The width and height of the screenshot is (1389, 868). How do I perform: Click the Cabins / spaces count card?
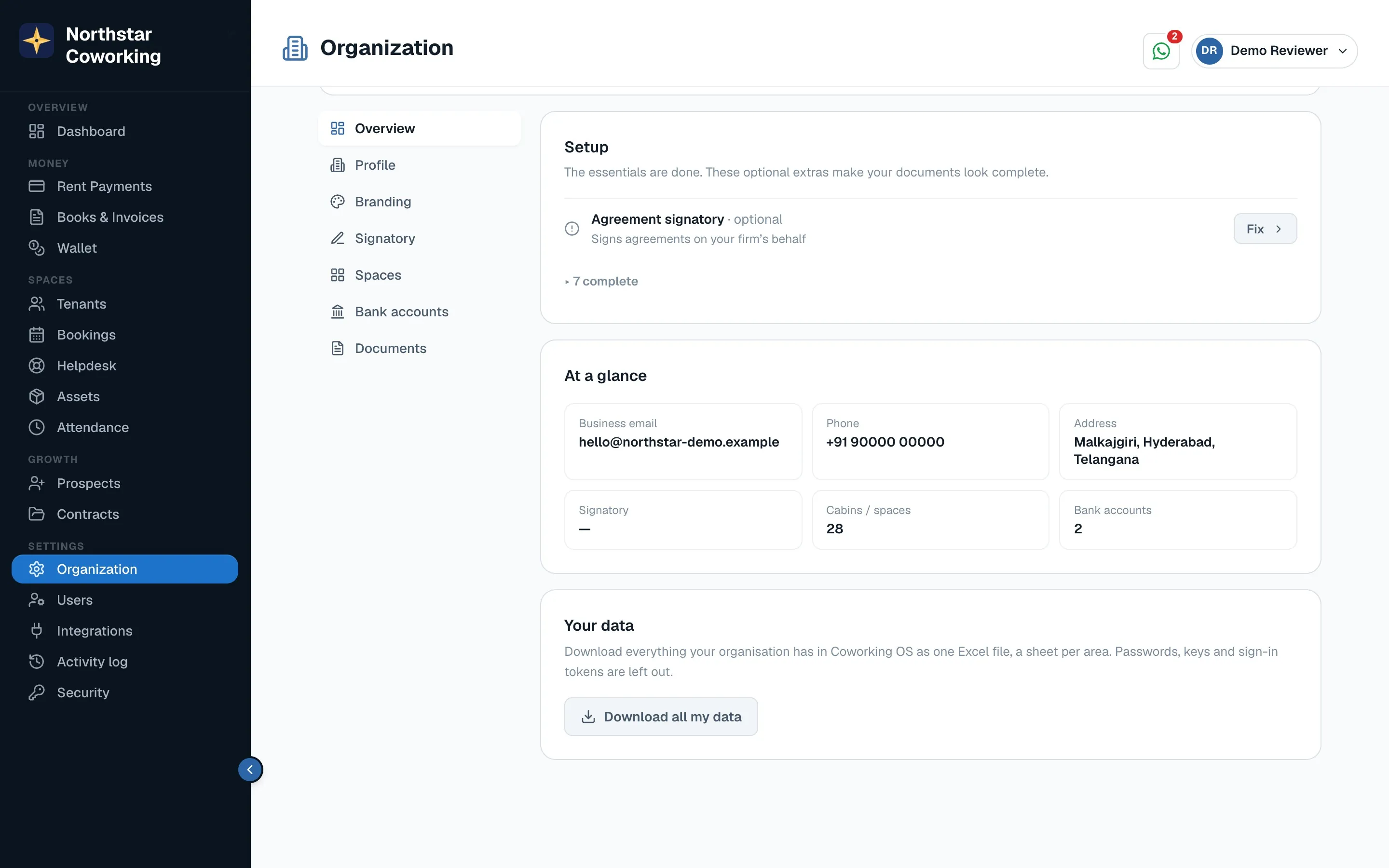coord(930,519)
